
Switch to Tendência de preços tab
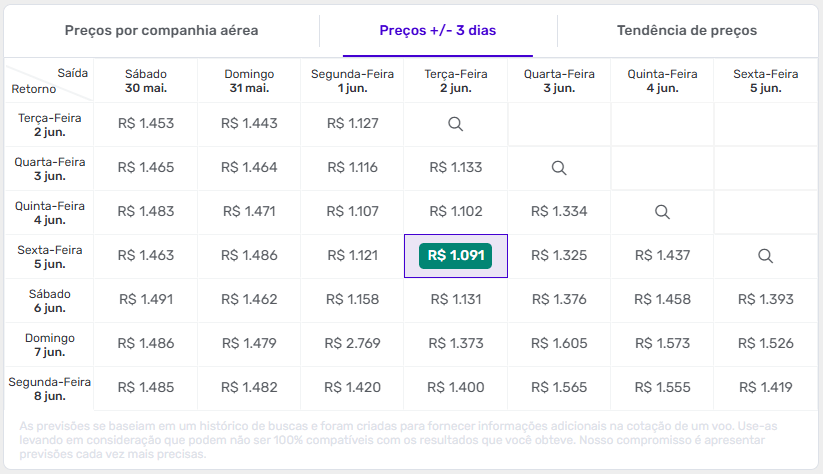pos(687,31)
